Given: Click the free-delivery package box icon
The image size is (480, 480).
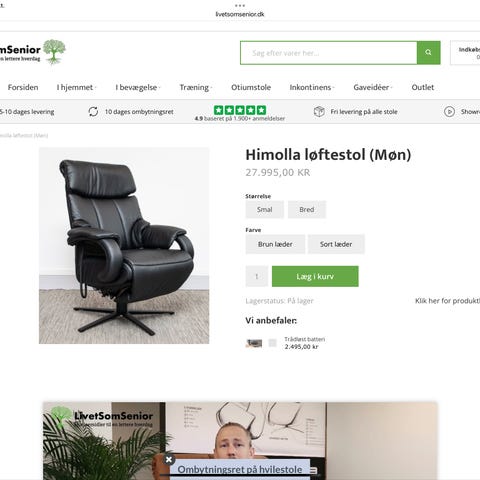Looking at the screenshot, I should click(319, 112).
